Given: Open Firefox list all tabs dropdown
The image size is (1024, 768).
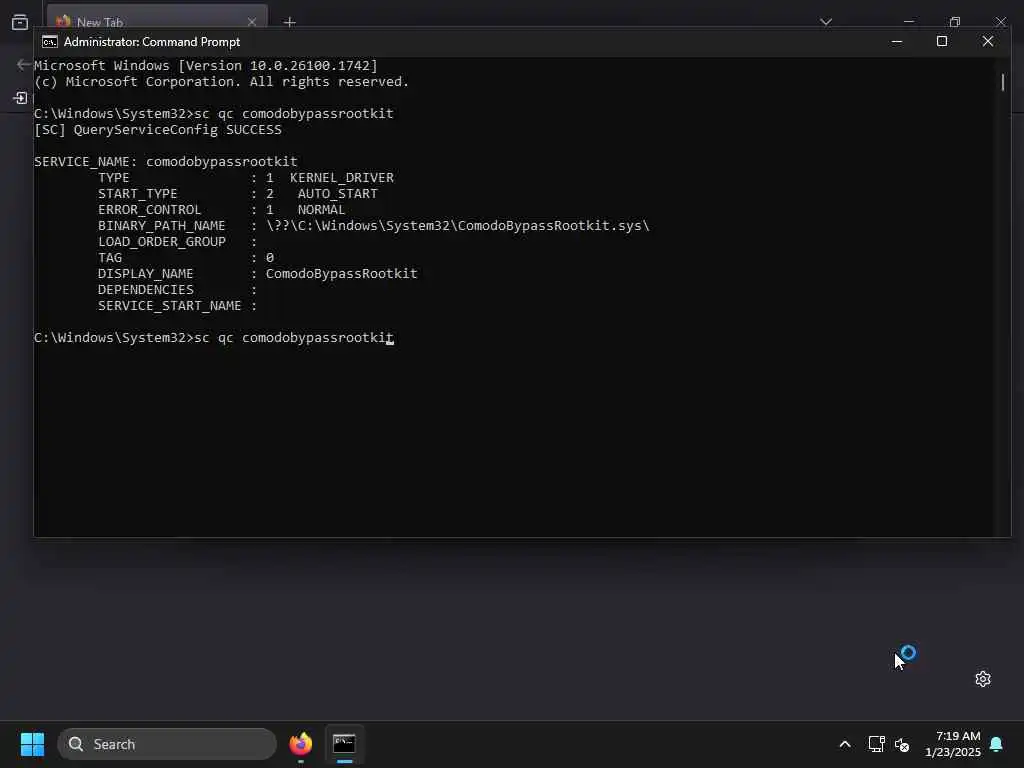Looking at the screenshot, I should [825, 22].
